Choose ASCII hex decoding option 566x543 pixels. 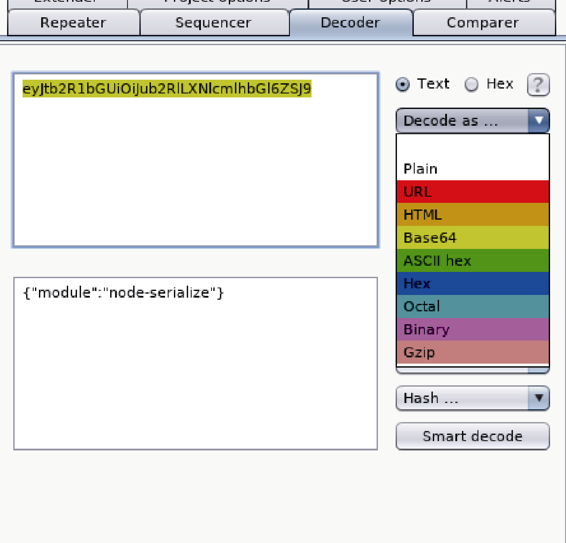[x=473, y=261]
